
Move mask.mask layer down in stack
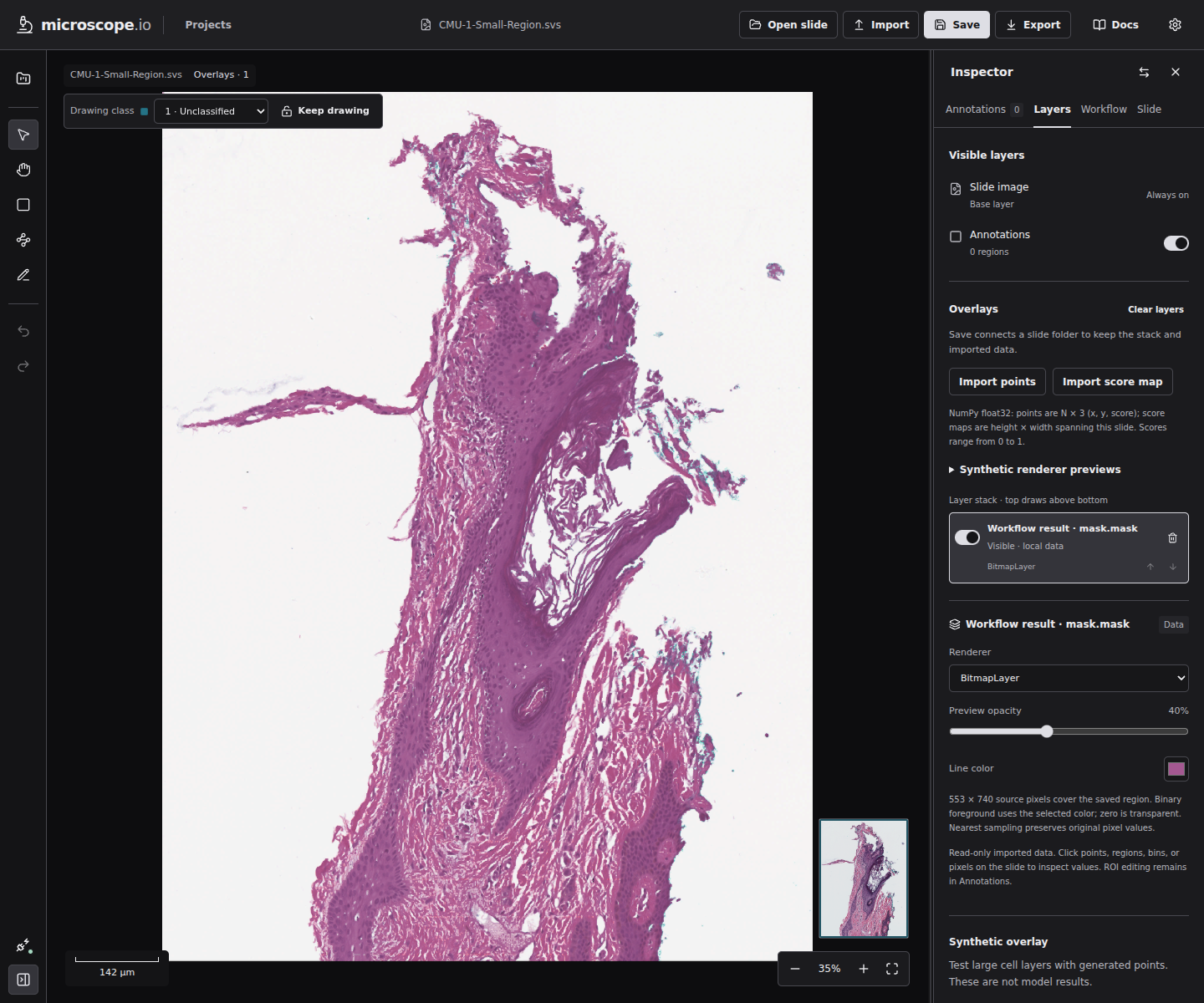pyautogui.click(x=1173, y=567)
